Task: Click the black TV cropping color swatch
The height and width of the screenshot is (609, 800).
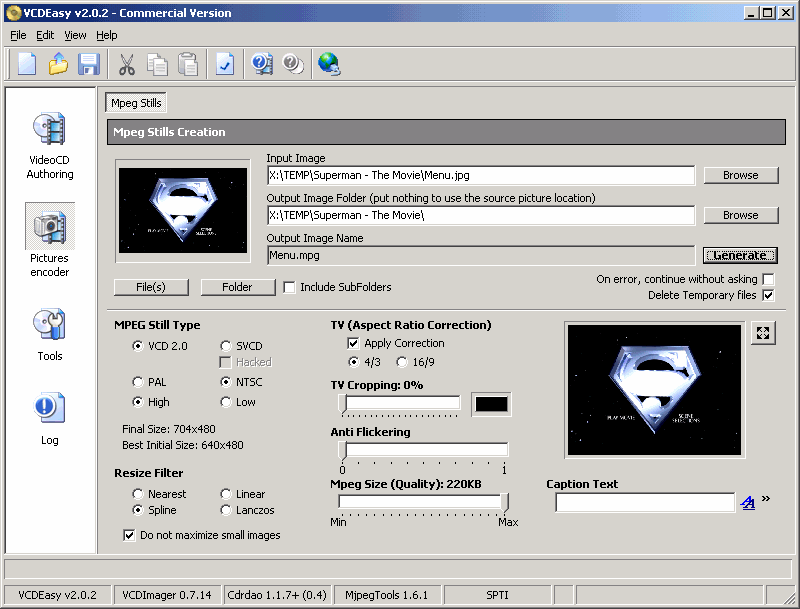Action: 491,404
